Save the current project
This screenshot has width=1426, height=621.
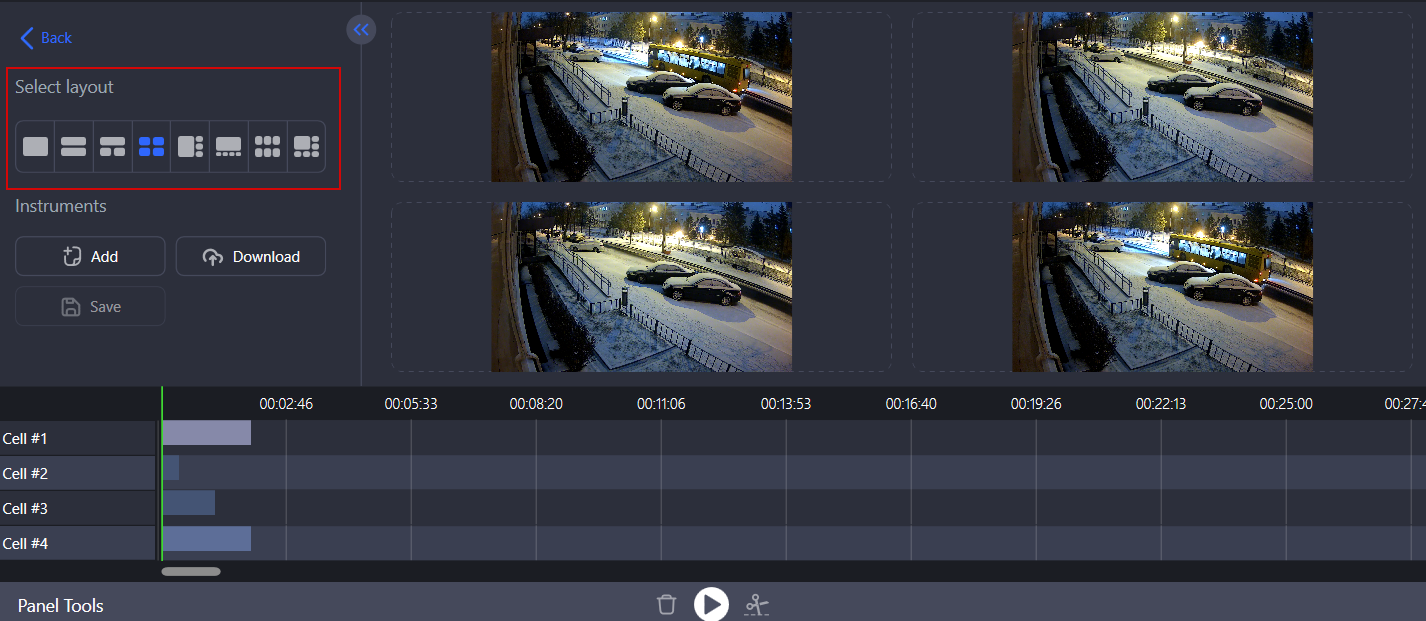tap(89, 306)
